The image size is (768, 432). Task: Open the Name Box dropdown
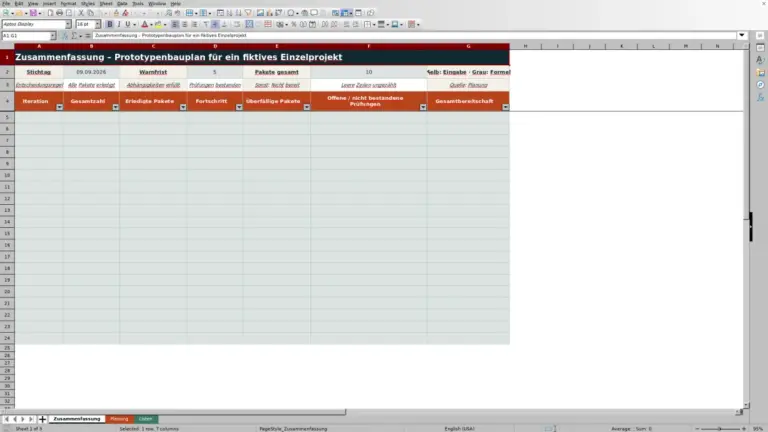(53, 36)
